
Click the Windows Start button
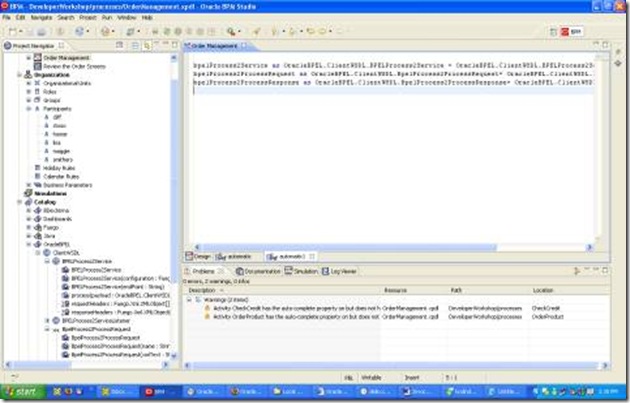click(22, 392)
